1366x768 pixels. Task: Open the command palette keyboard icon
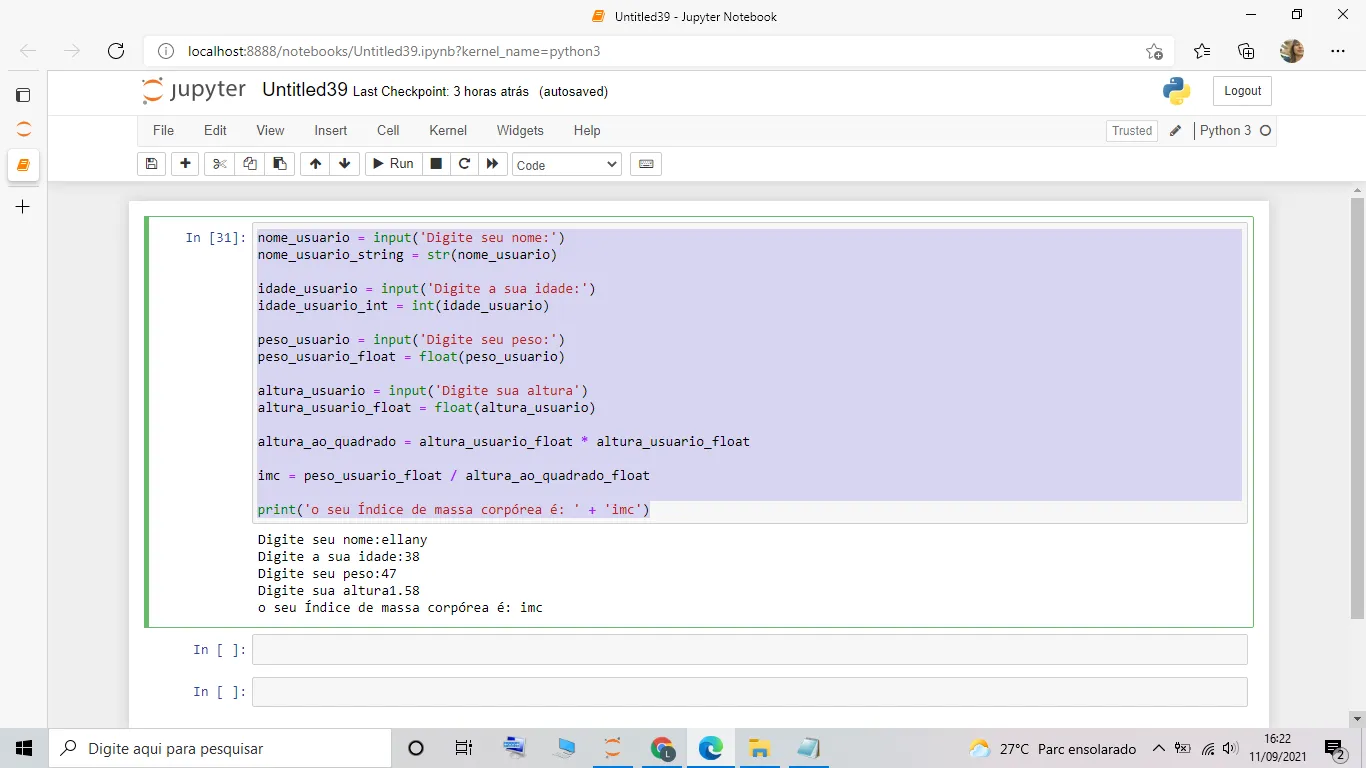click(x=646, y=164)
